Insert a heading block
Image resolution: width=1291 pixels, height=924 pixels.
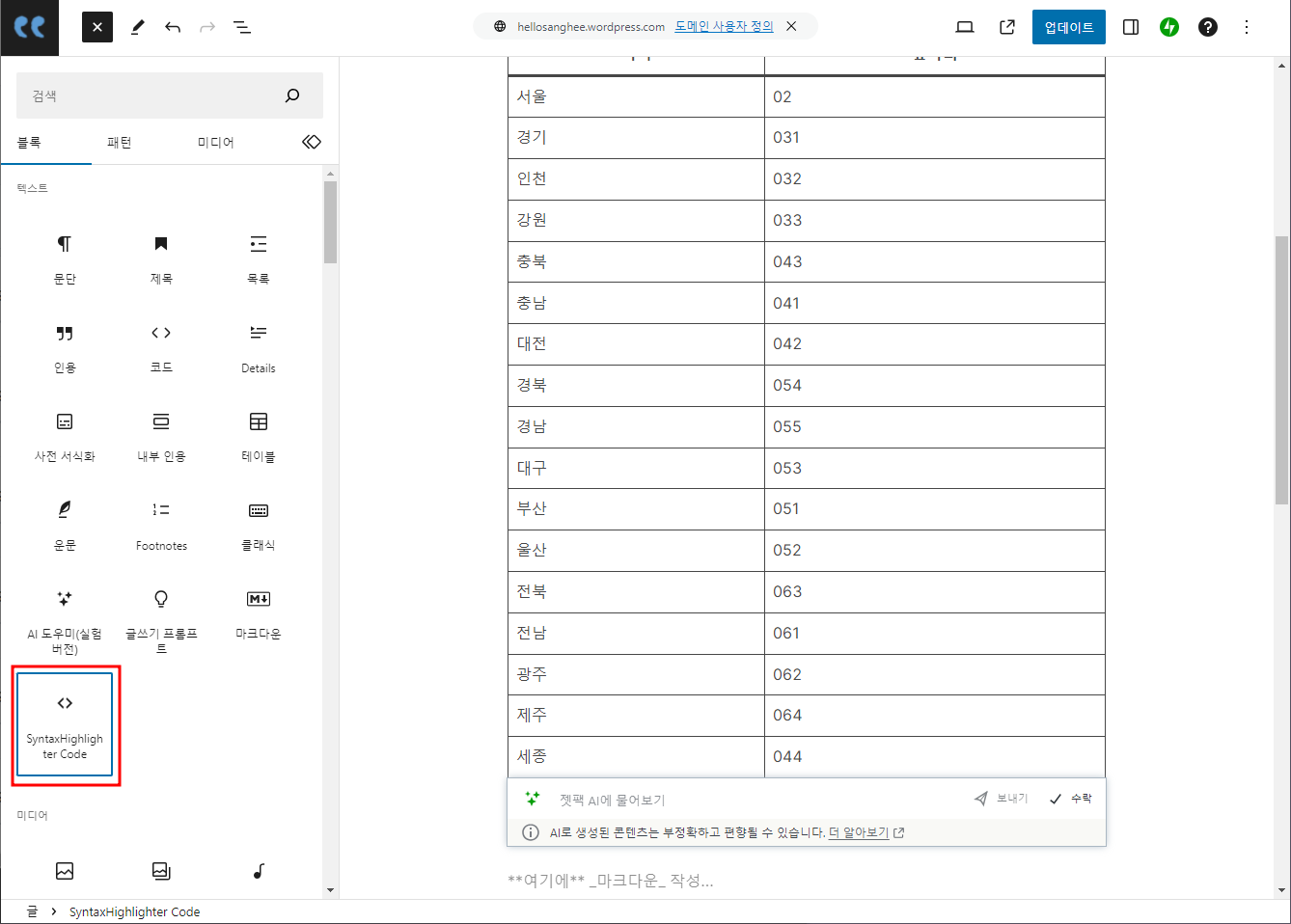161,258
